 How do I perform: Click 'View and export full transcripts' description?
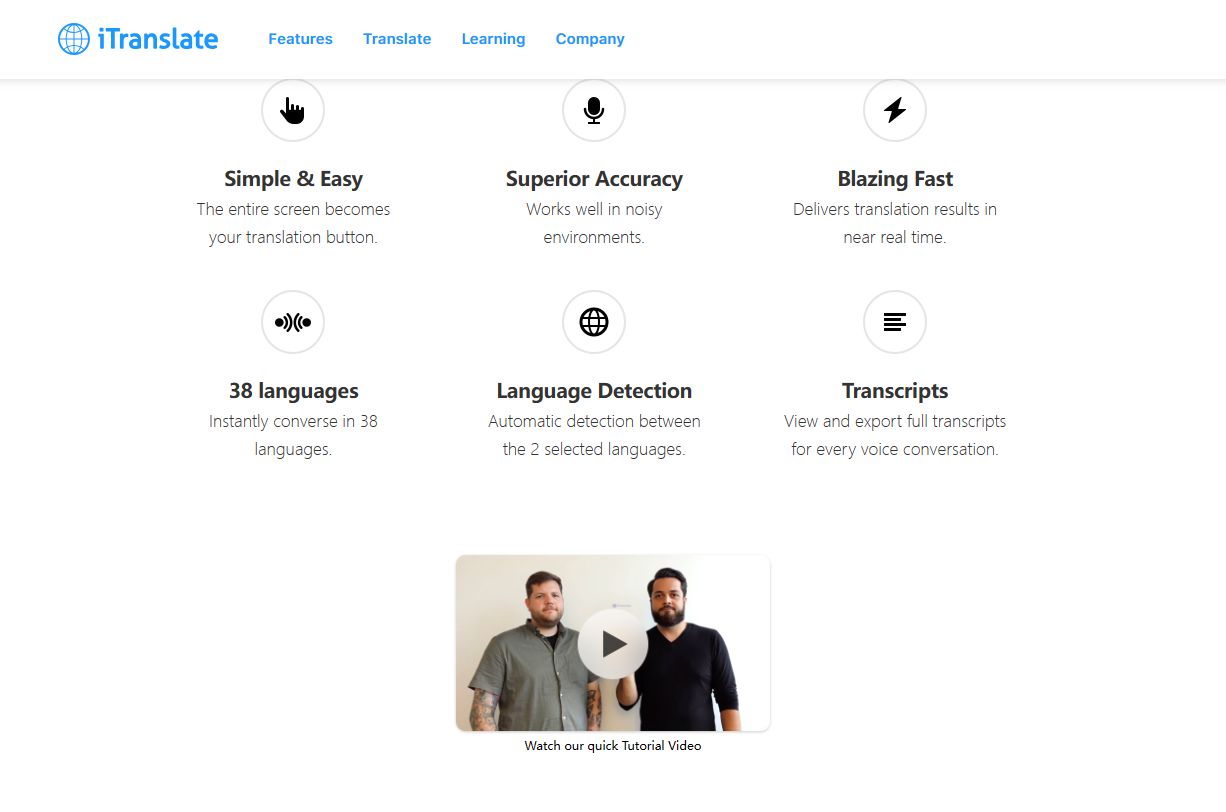[x=895, y=435]
